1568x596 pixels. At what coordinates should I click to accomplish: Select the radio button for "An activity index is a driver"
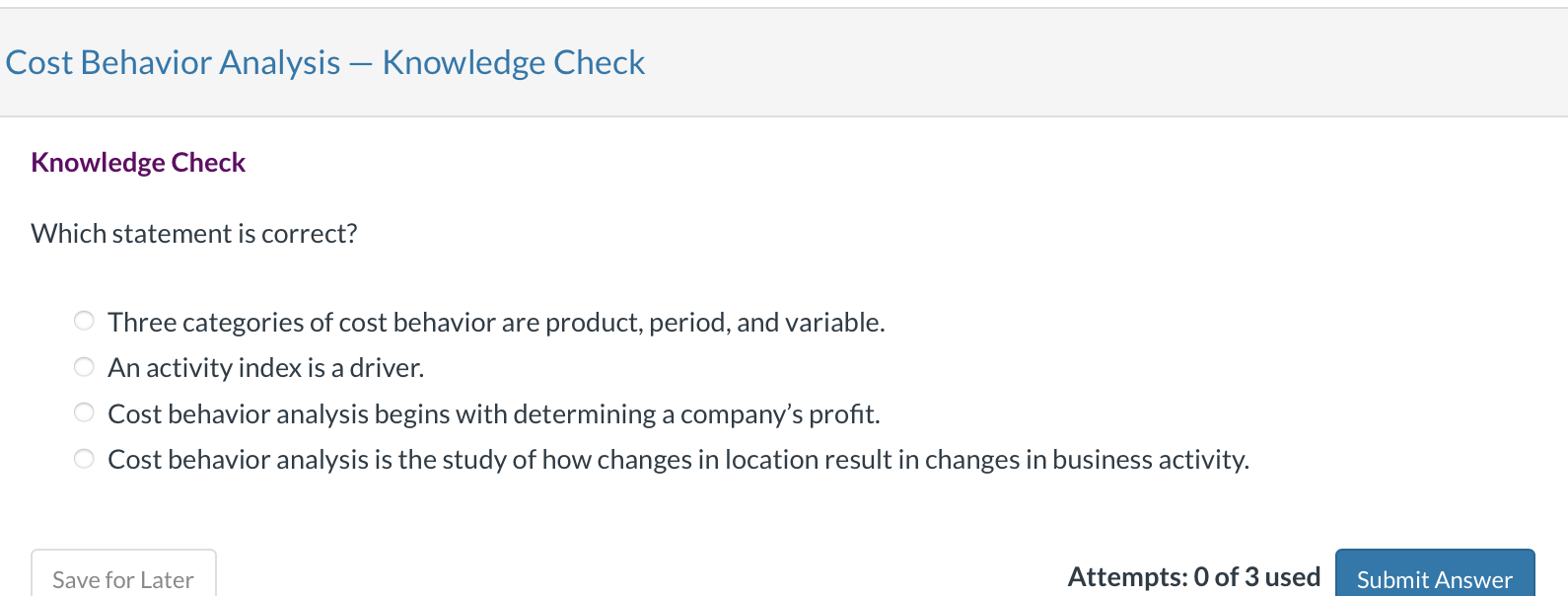(x=84, y=366)
